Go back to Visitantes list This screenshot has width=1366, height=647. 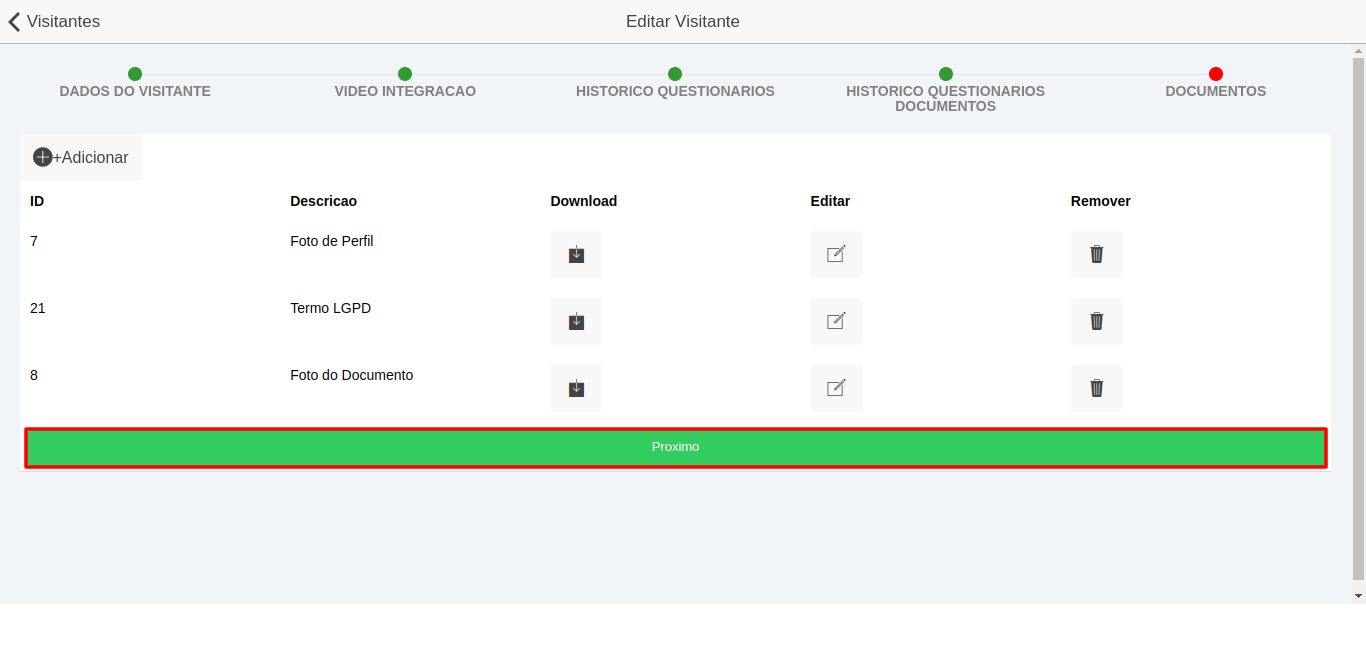pyautogui.click(x=55, y=21)
